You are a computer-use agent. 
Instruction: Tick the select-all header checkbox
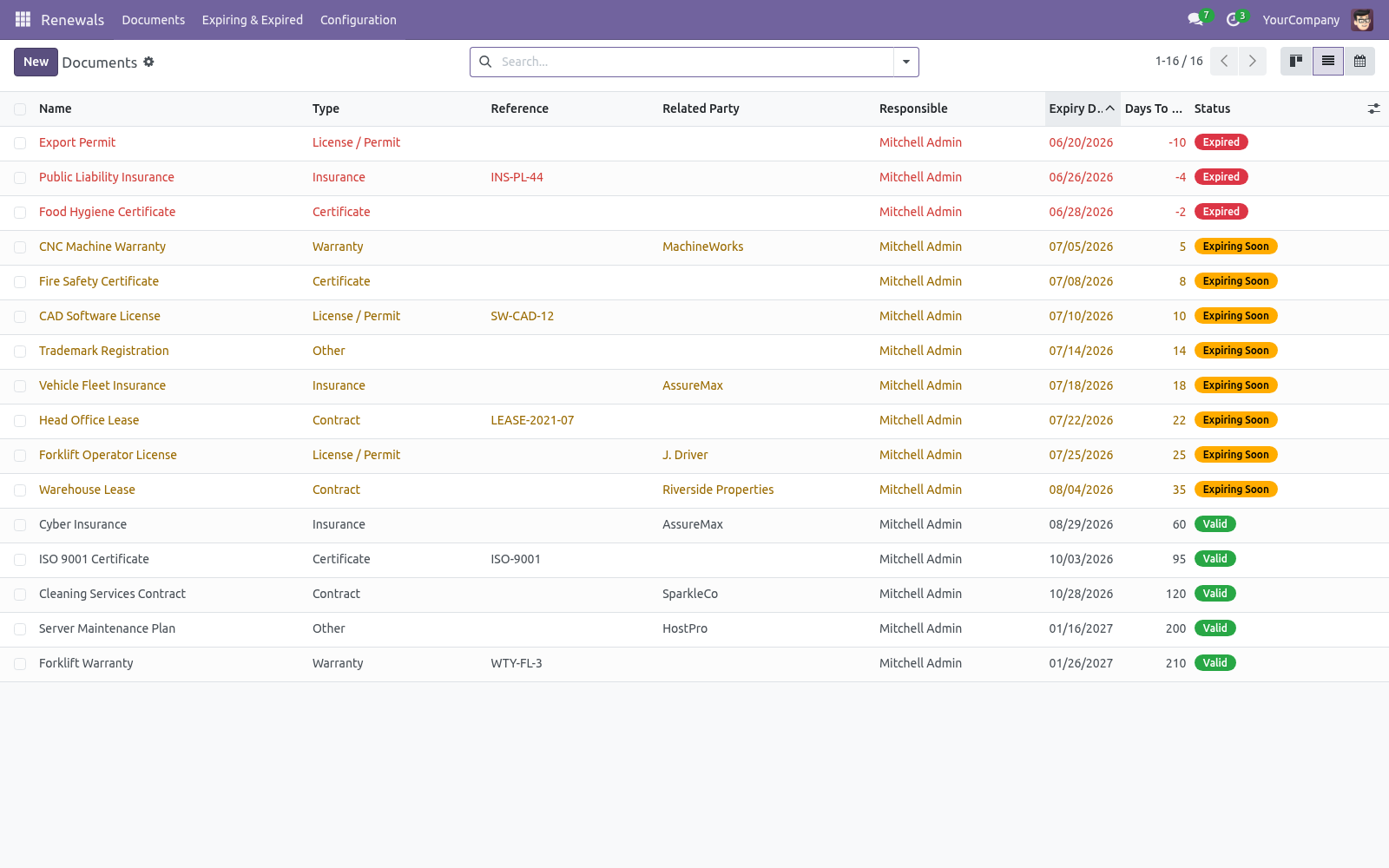[20, 108]
